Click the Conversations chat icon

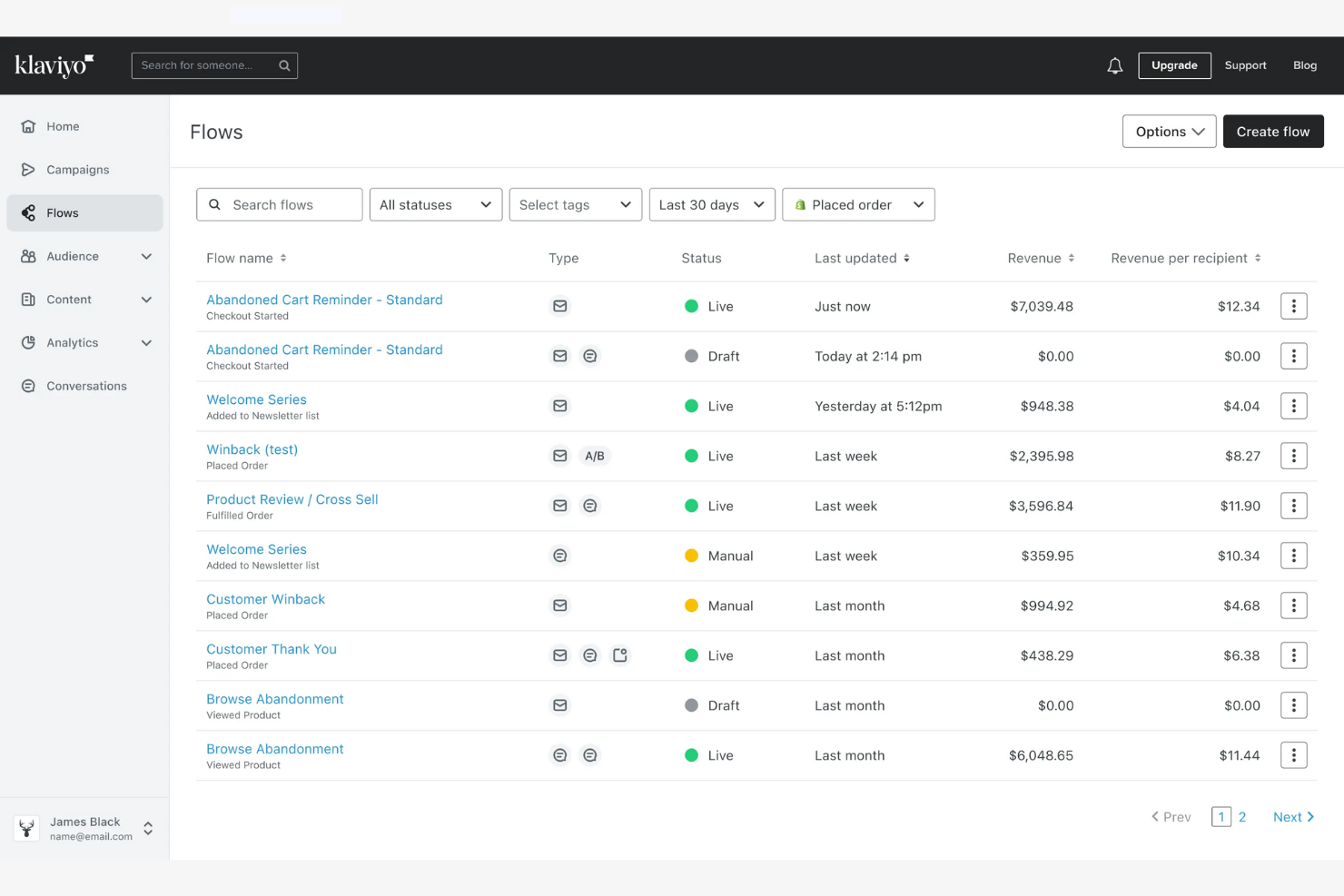(28, 386)
